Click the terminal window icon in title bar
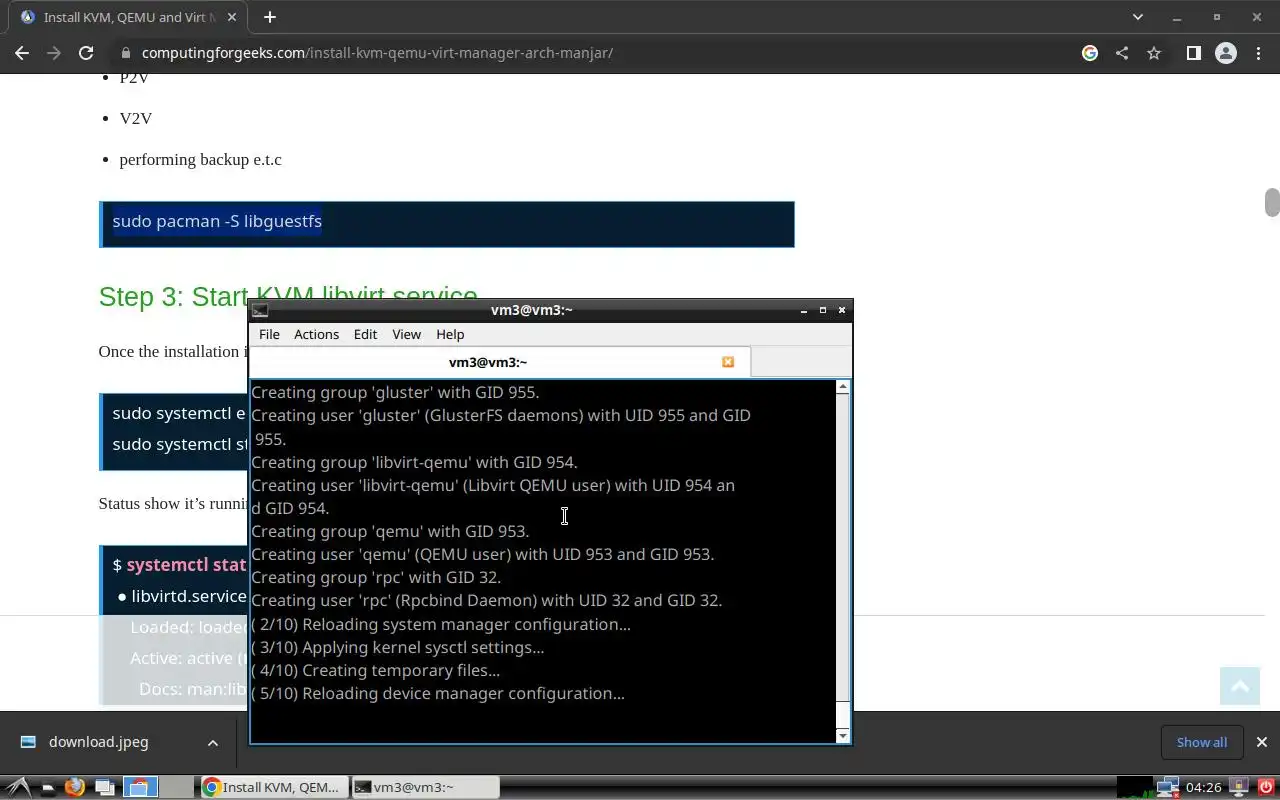Image resolution: width=1280 pixels, height=800 pixels. tap(260, 310)
